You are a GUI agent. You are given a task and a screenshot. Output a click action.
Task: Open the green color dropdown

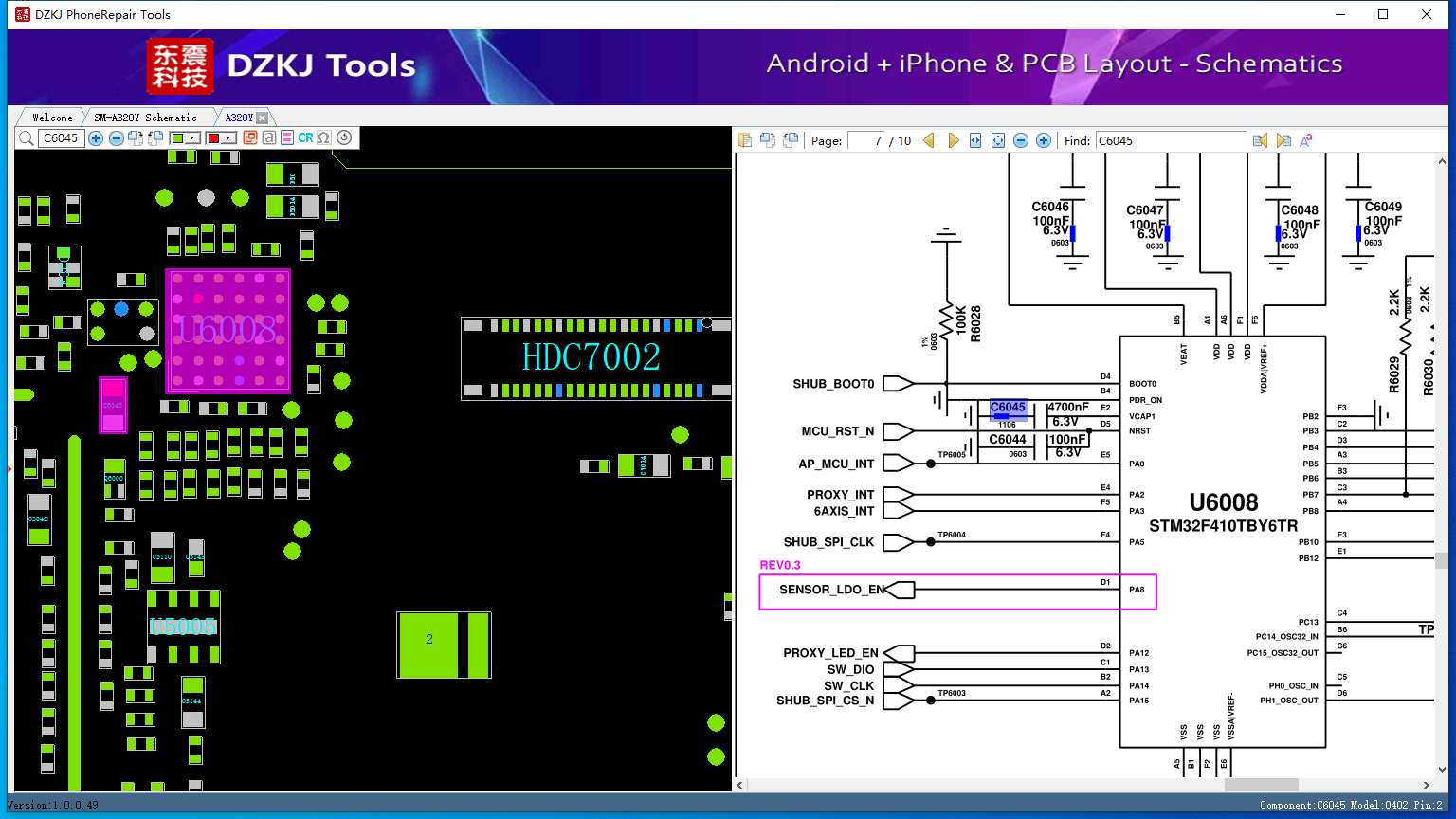coord(193,138)
